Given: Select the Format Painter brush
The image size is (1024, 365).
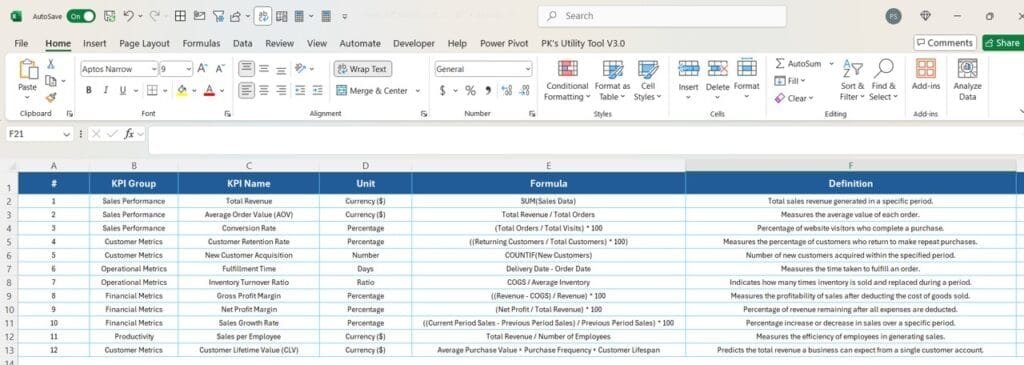Looking at the screenshot, I should point(50,97).
